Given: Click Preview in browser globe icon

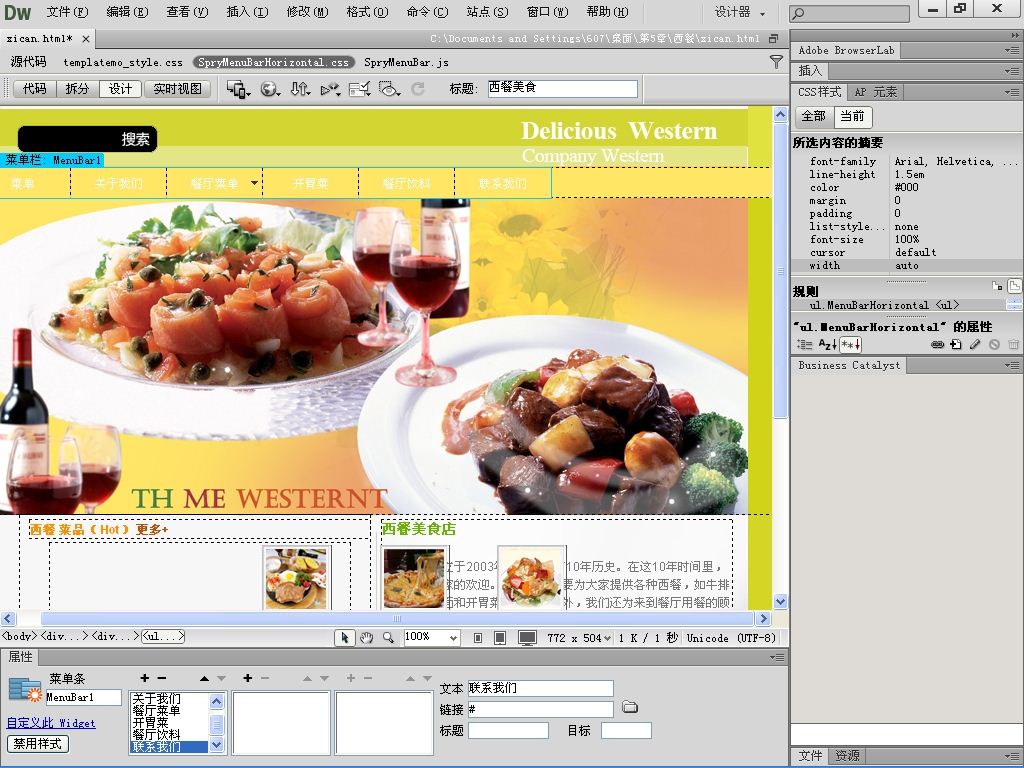Looking at the screenshot, I should 270,89.
